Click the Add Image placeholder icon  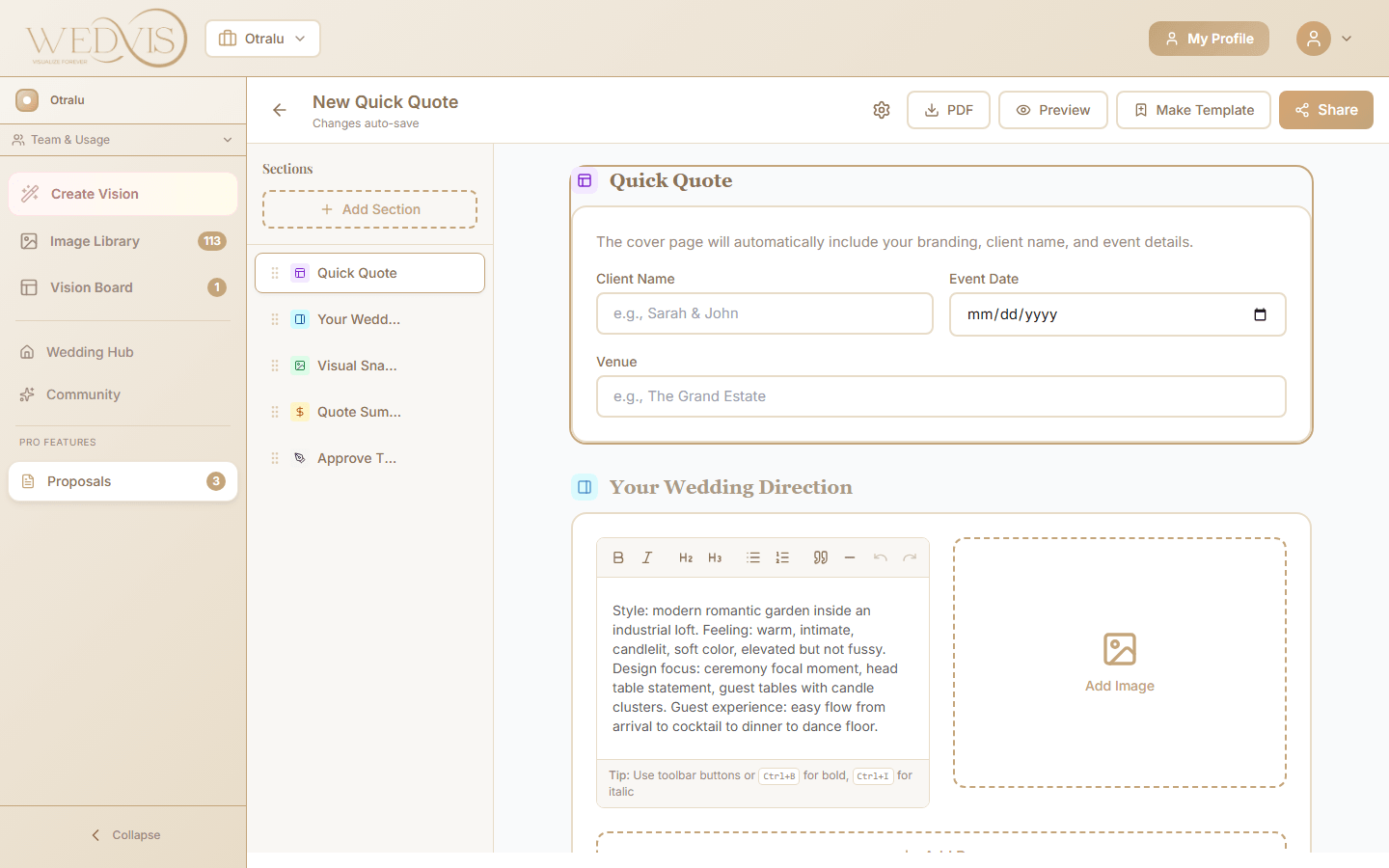[x=1119, y=649]
